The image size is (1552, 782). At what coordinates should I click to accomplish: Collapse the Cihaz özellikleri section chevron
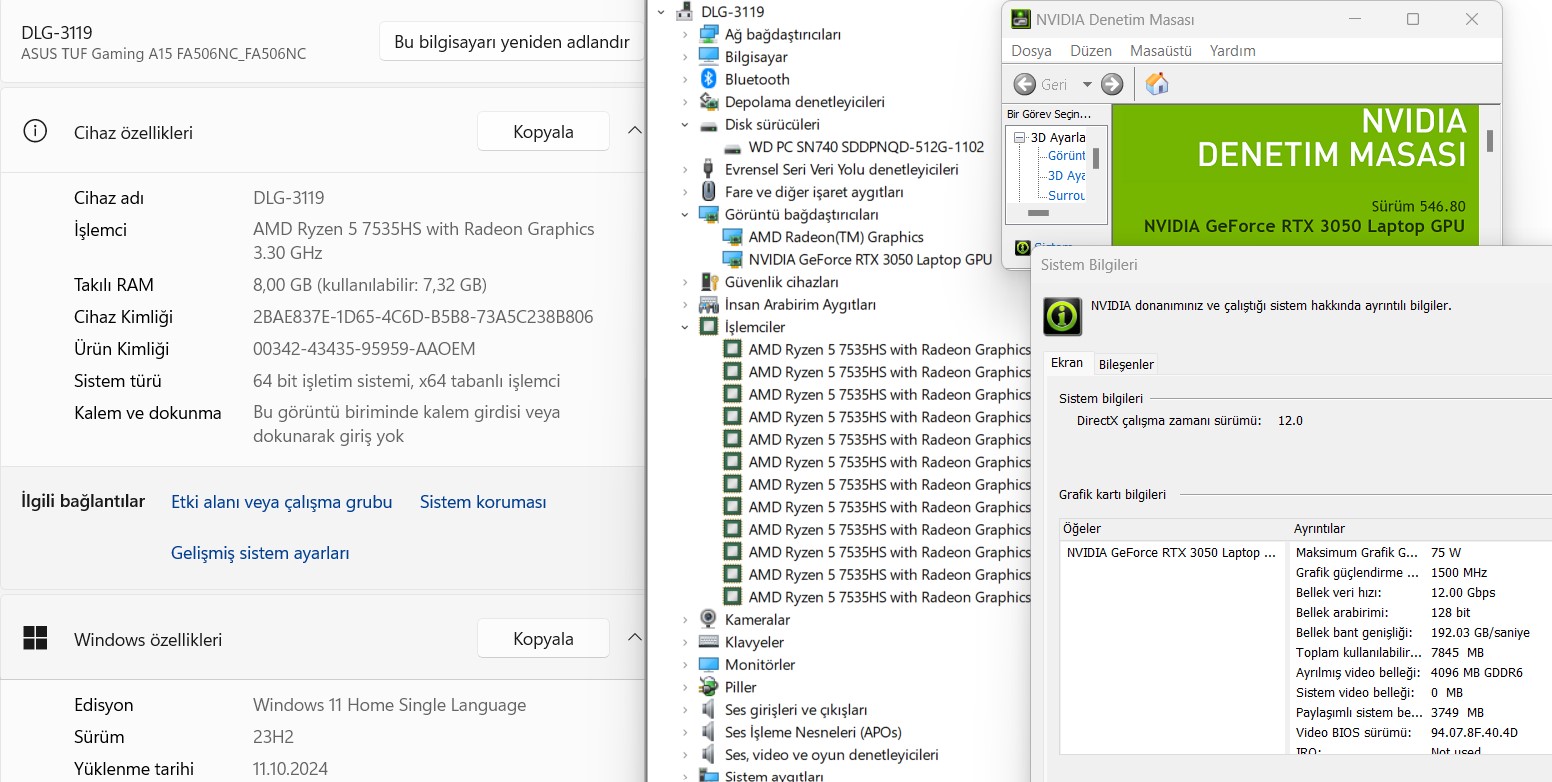tap(634, 131)
